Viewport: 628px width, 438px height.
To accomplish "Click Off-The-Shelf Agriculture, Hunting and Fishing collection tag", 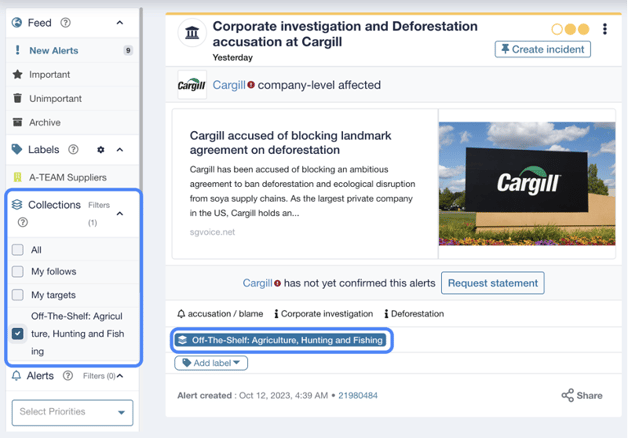I will 280,340.
